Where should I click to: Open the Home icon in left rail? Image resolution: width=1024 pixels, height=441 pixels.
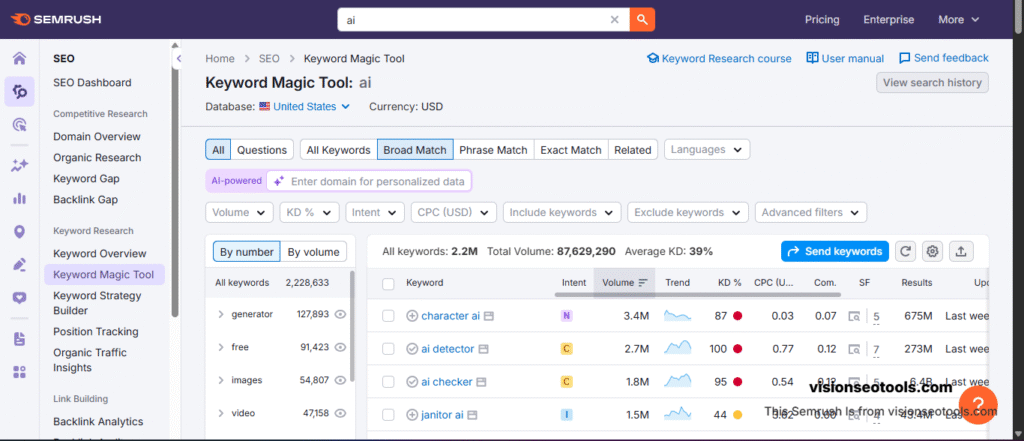pyautogui.click(x=20, y=59)
